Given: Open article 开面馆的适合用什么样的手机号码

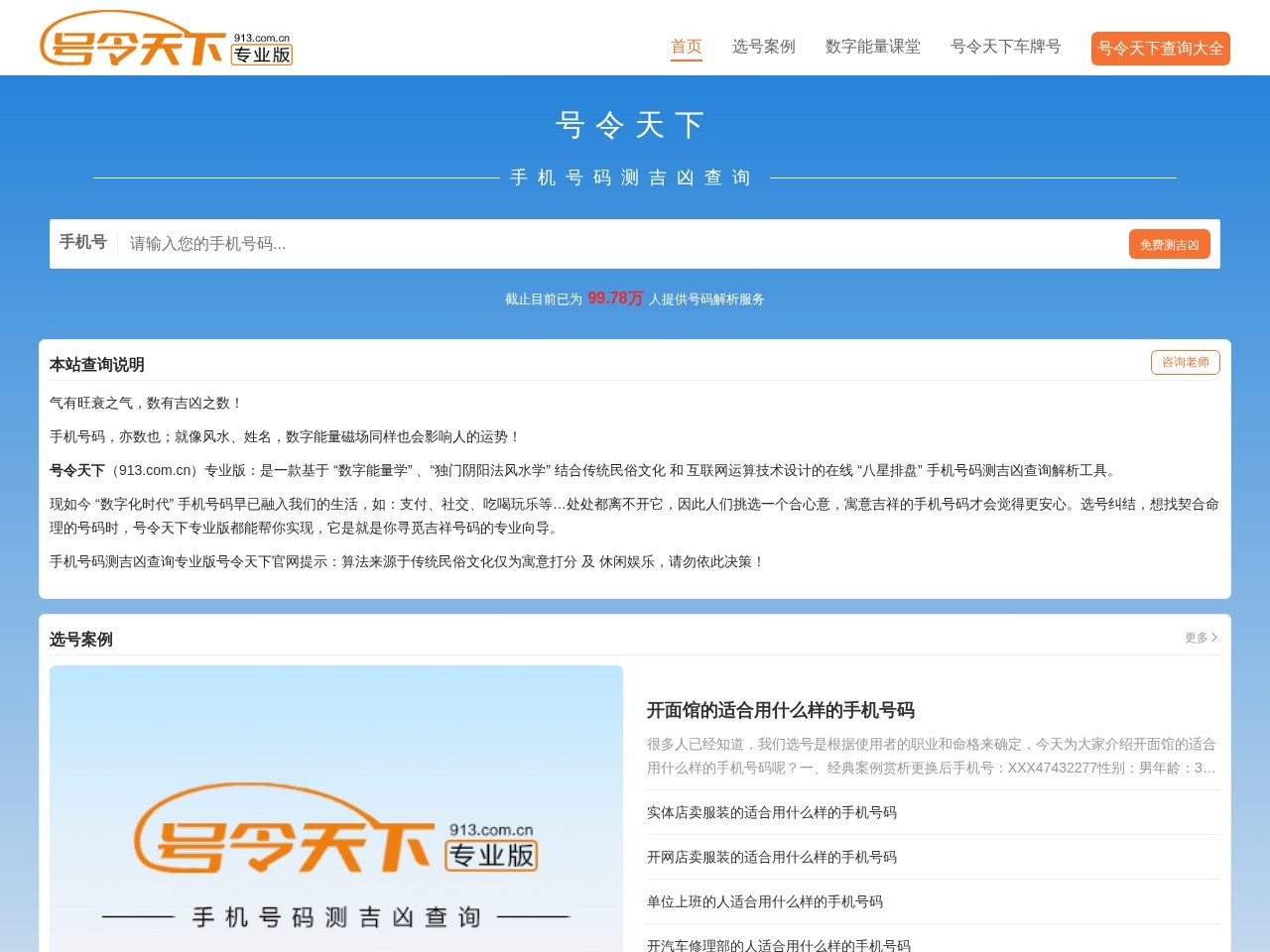Looking at the screenshot, I should tap(781, 710).
